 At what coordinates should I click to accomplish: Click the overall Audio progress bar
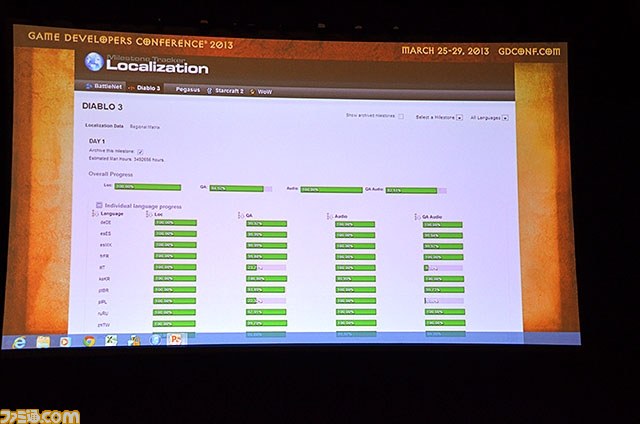331,190
